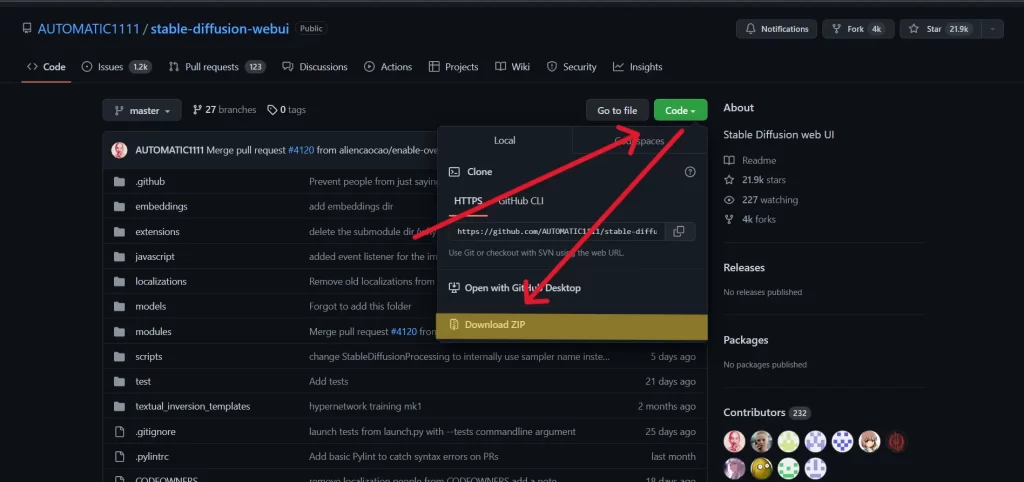Image resolution: width=1024 pixels, height=482 pixels.
Task: Click the folder icon next to embeddings
Action: pos(119,206)
